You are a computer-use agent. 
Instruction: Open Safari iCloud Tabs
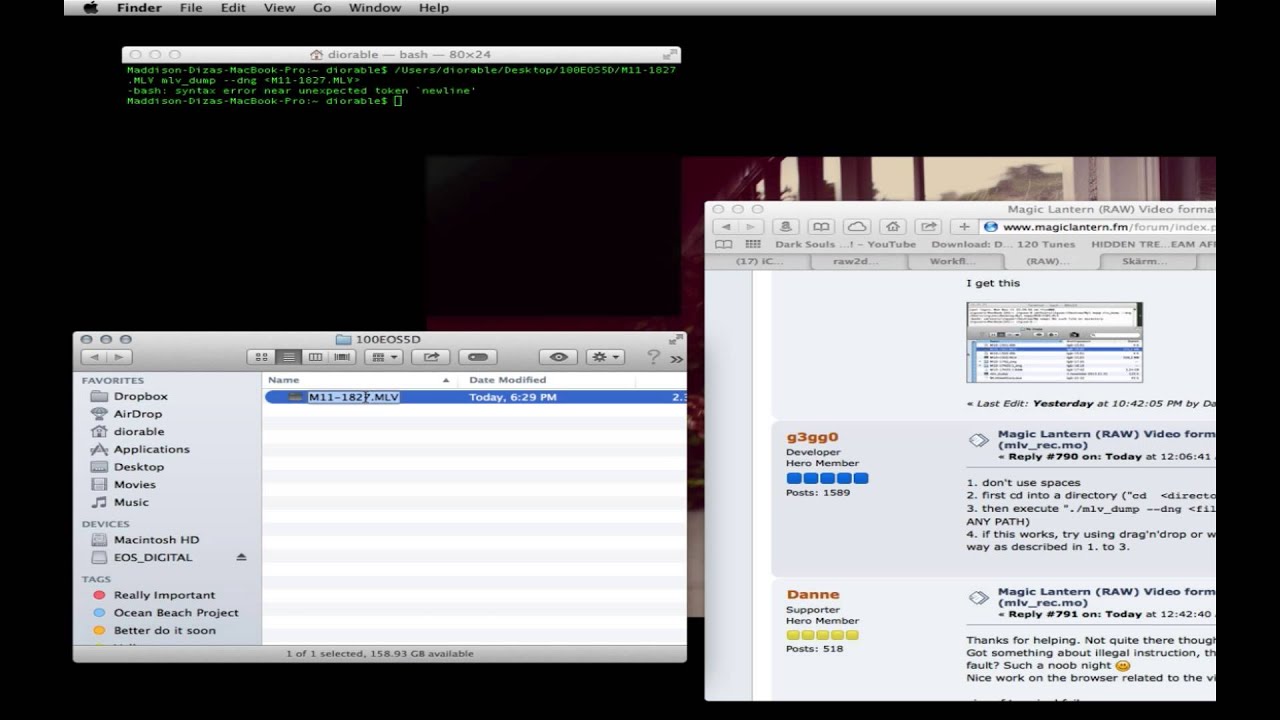coord(856,227)
